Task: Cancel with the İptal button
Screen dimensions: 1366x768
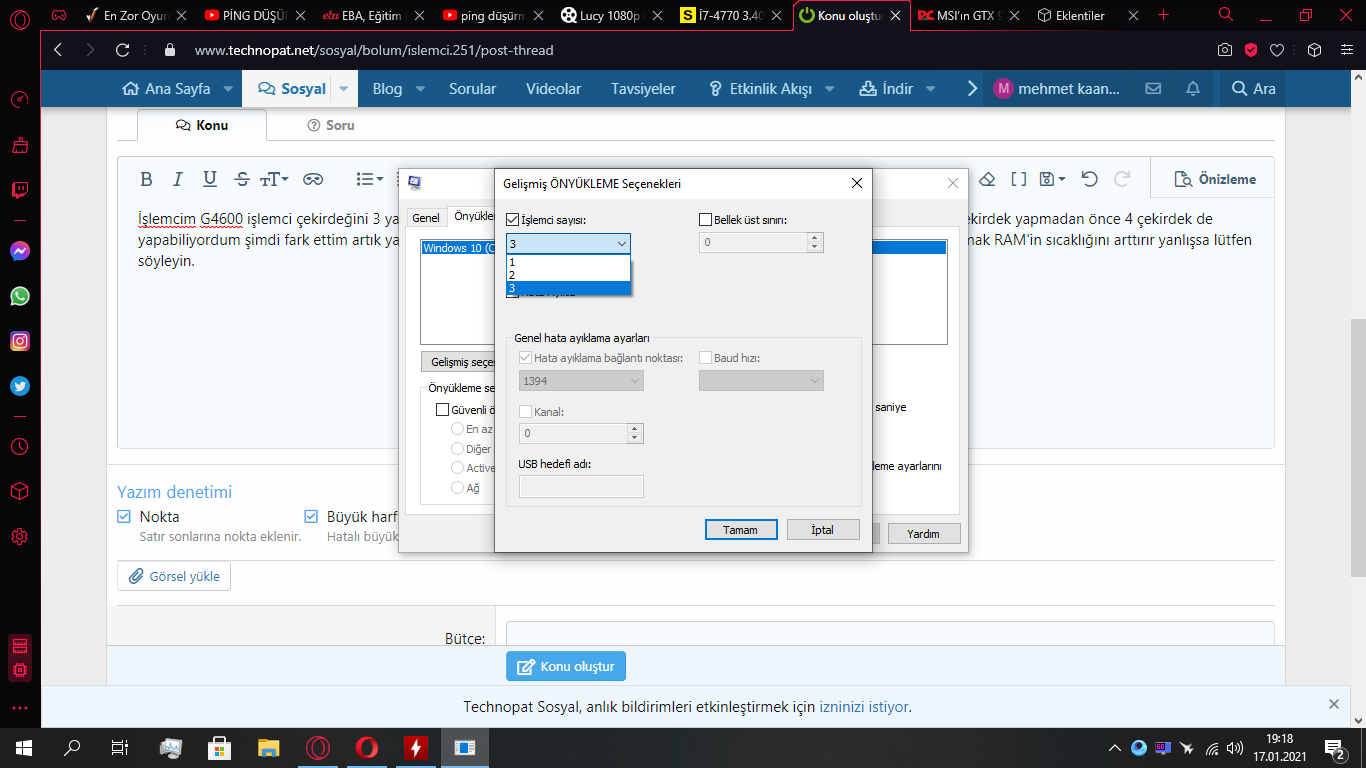Action: point(822,530)
